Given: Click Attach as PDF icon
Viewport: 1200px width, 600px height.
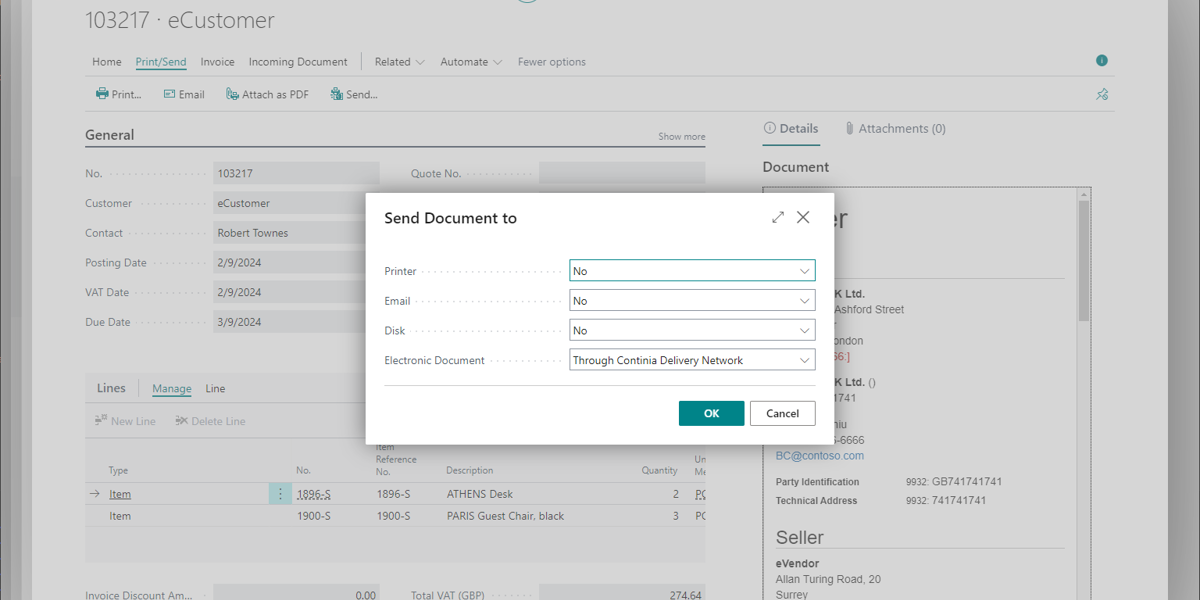Looking at the screenshot, I should (233, 94).
